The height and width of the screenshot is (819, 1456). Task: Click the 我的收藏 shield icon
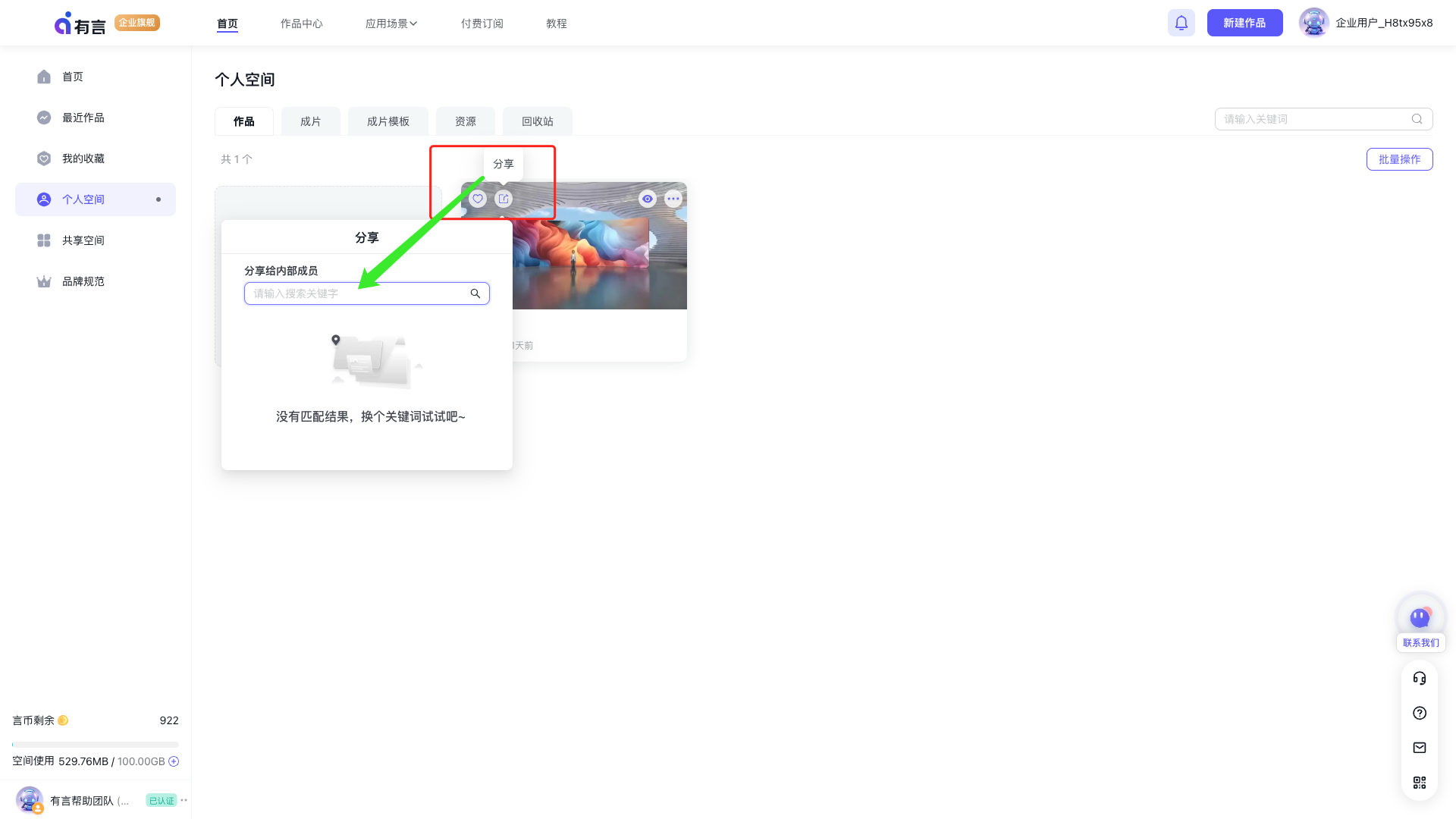click(44, 158)
